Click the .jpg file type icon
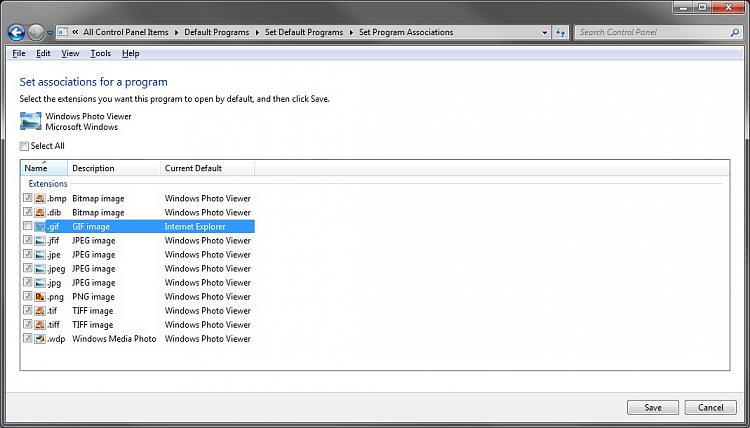This screenshot has height=428, width=750. pyautogui.click(x=40, y=282)
